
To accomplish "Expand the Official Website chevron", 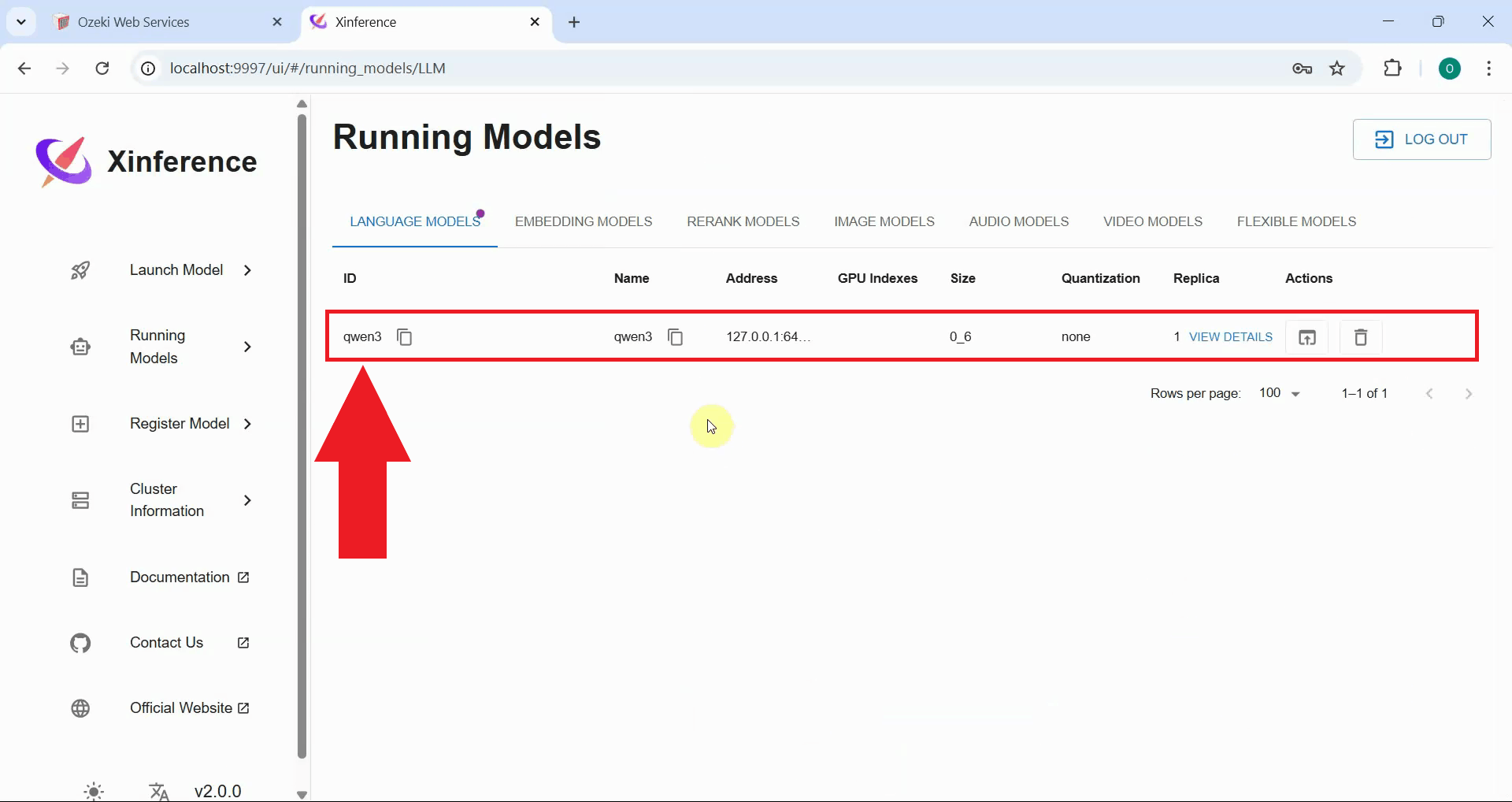I will (245, 707).
